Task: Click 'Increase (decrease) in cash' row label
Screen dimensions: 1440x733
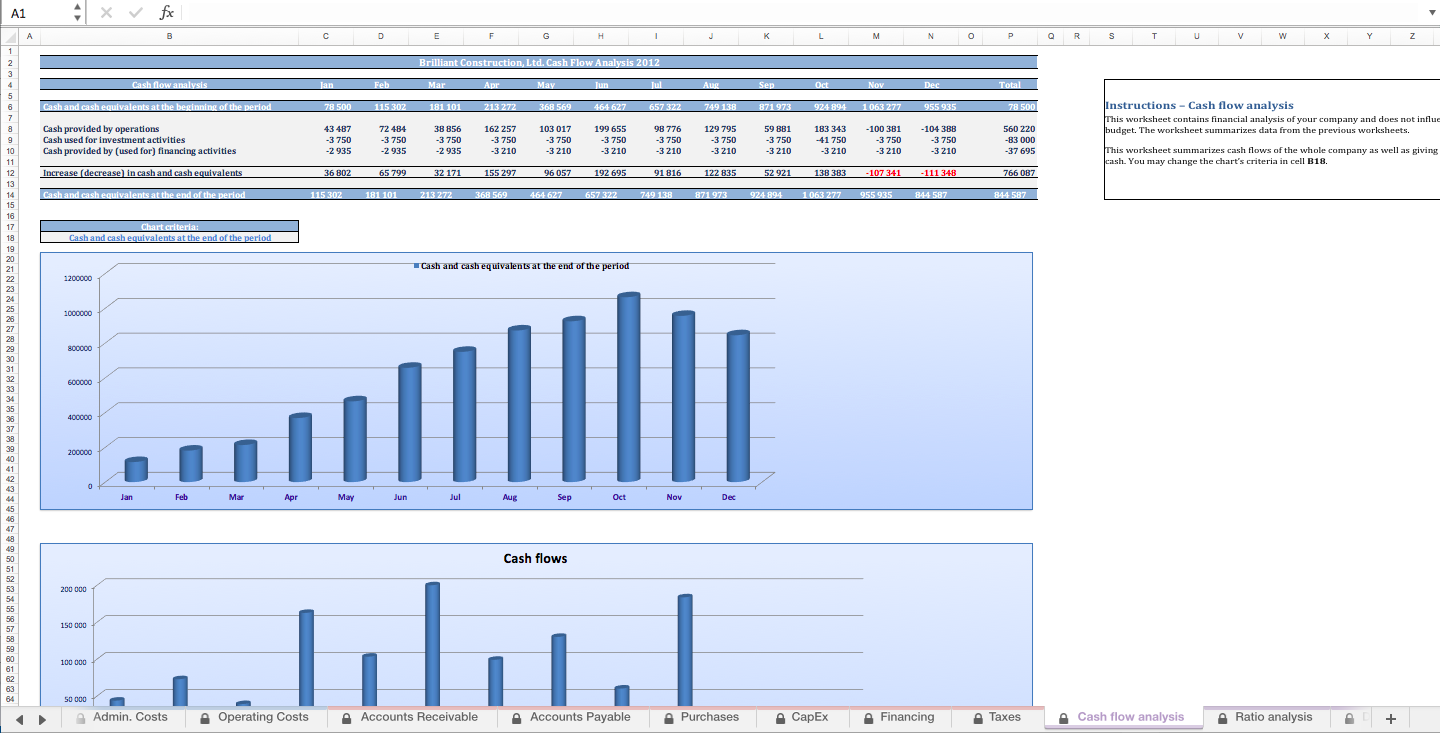Action: 142,173
